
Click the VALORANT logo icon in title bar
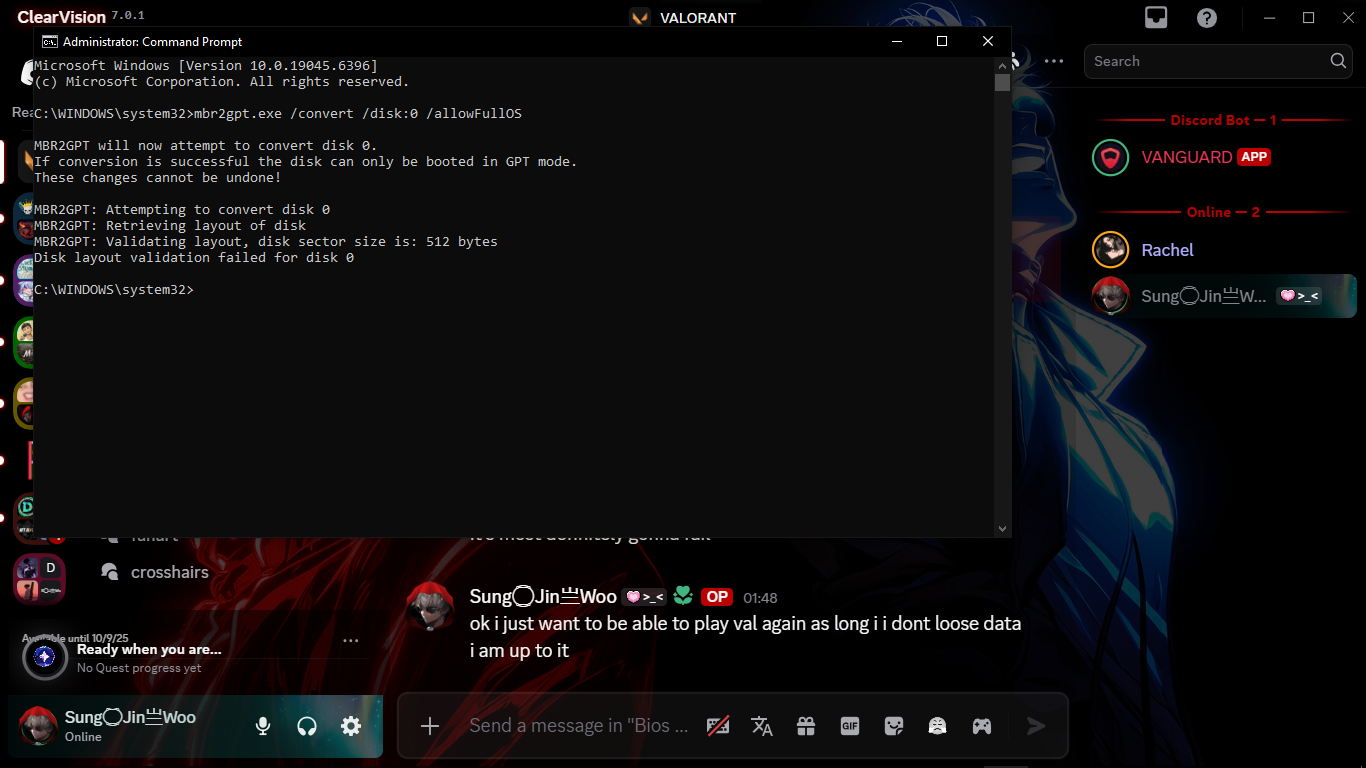pyautogui.click(x=640, y=18)
